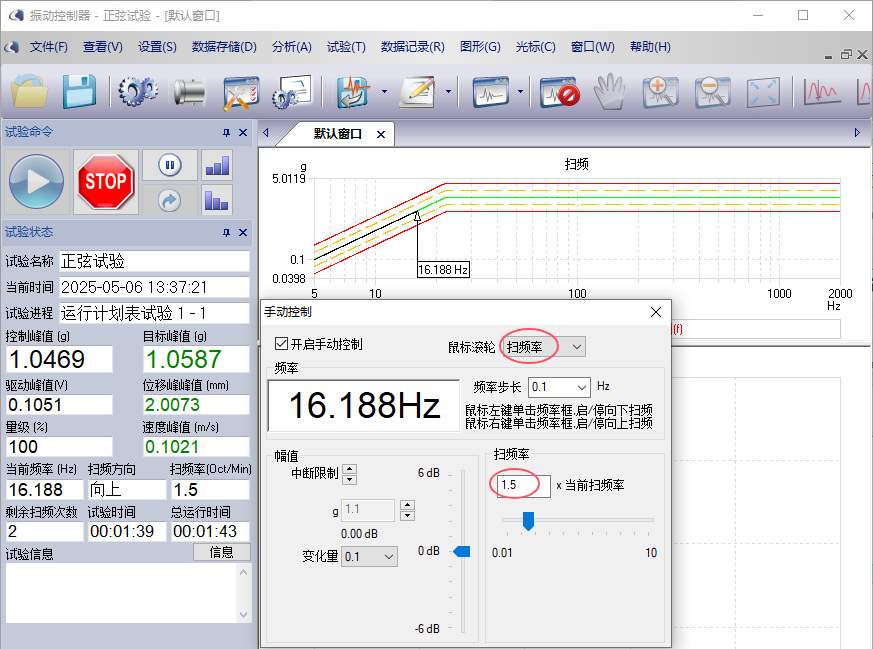Open dropdown arrow beside signal export icon

pos(384,91)
